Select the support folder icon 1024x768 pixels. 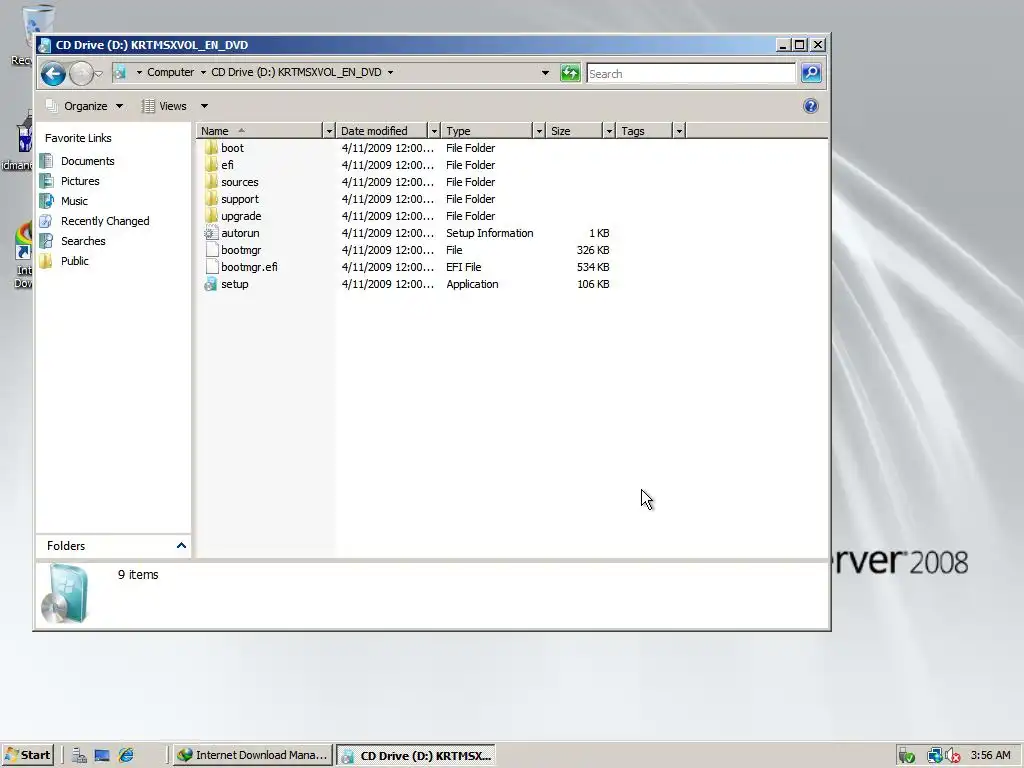pyautogui.click(x=211, y=199)
